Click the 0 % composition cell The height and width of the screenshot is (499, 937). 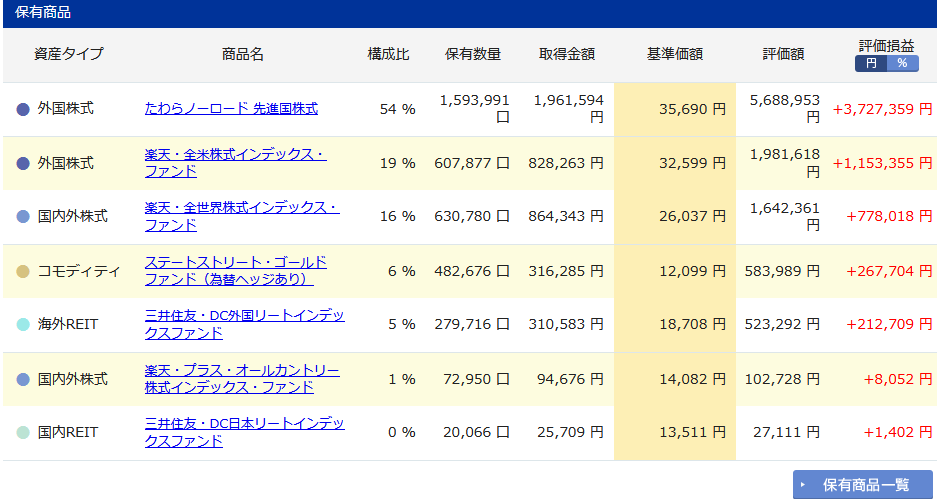[402, 433]
